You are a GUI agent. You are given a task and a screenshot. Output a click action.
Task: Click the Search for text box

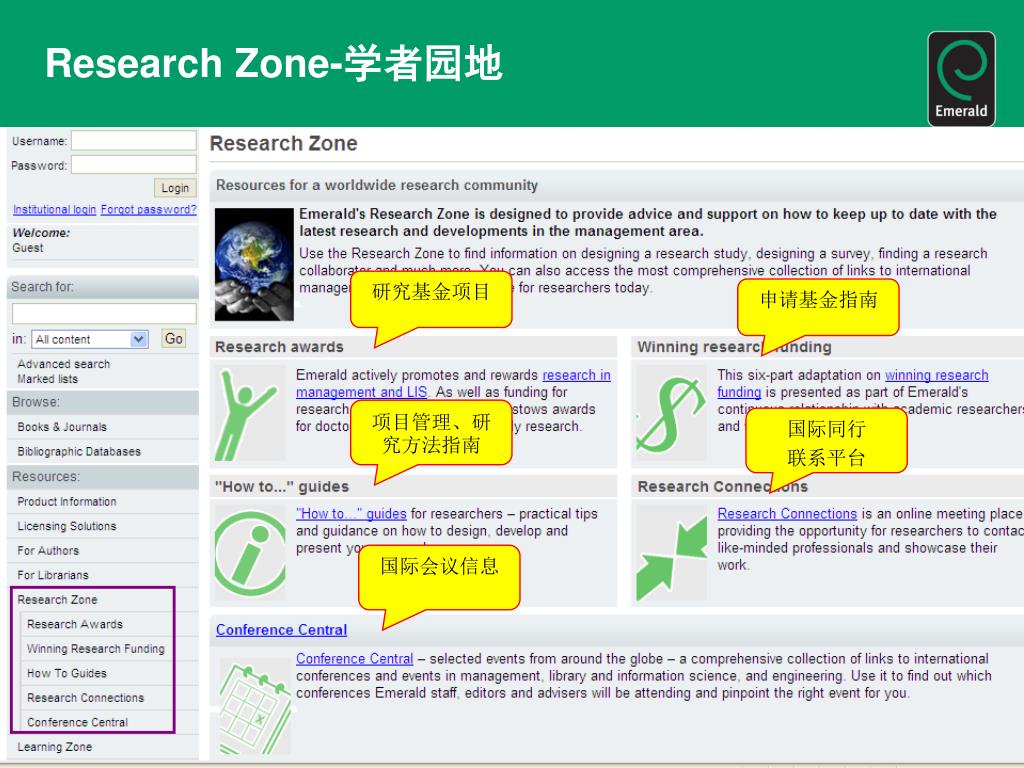(x=104, y=313)
